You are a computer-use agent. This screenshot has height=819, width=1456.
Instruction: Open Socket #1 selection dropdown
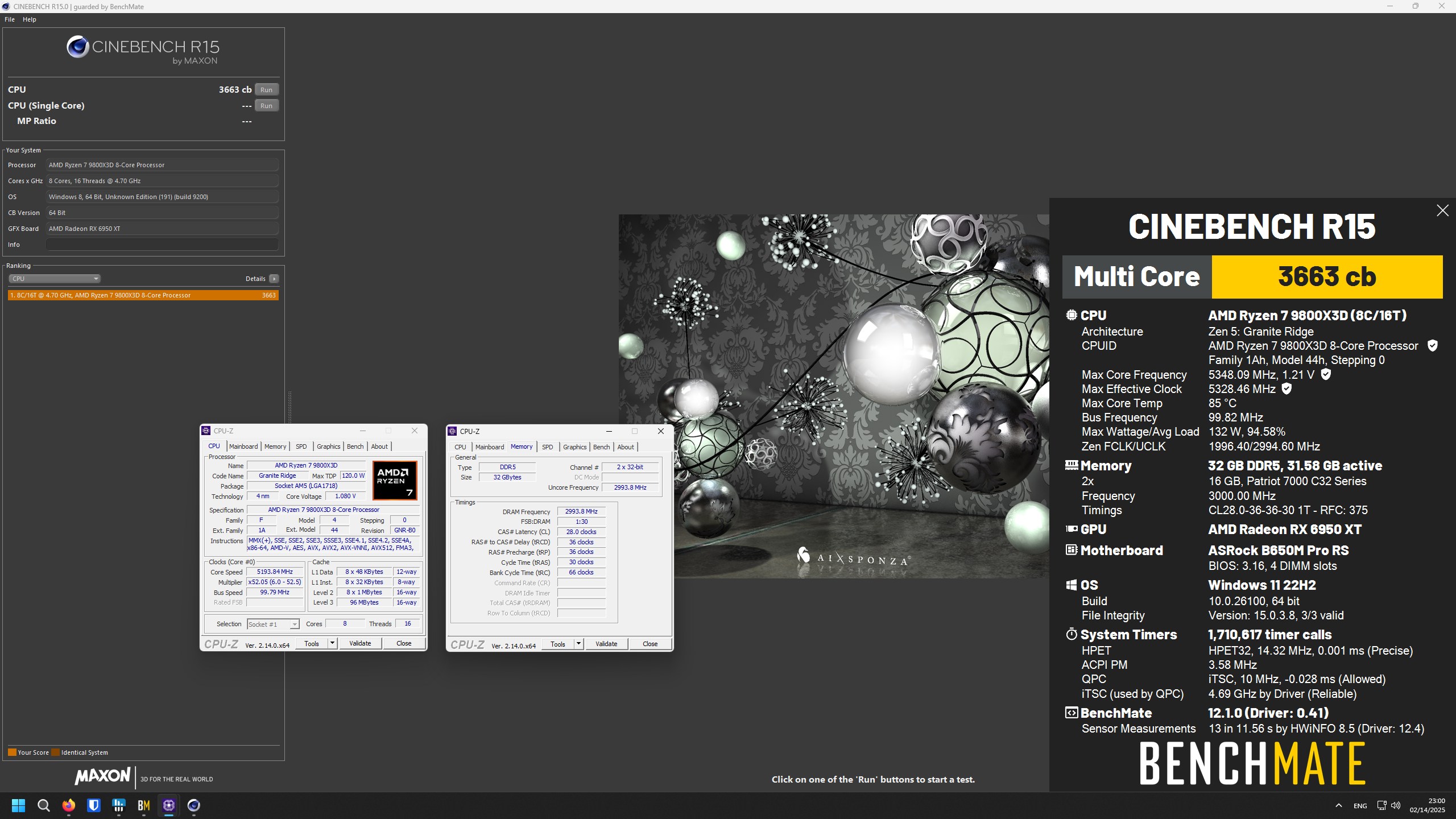pyautogui.click(x=273, y=624)
